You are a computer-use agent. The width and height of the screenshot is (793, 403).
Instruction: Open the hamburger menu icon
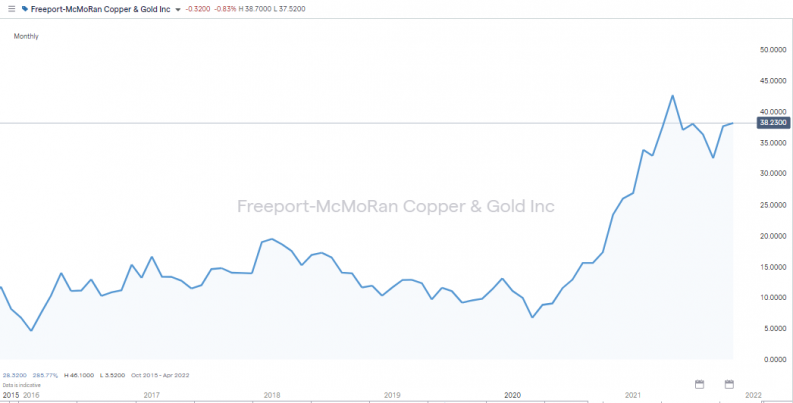[x=10, y=9]
